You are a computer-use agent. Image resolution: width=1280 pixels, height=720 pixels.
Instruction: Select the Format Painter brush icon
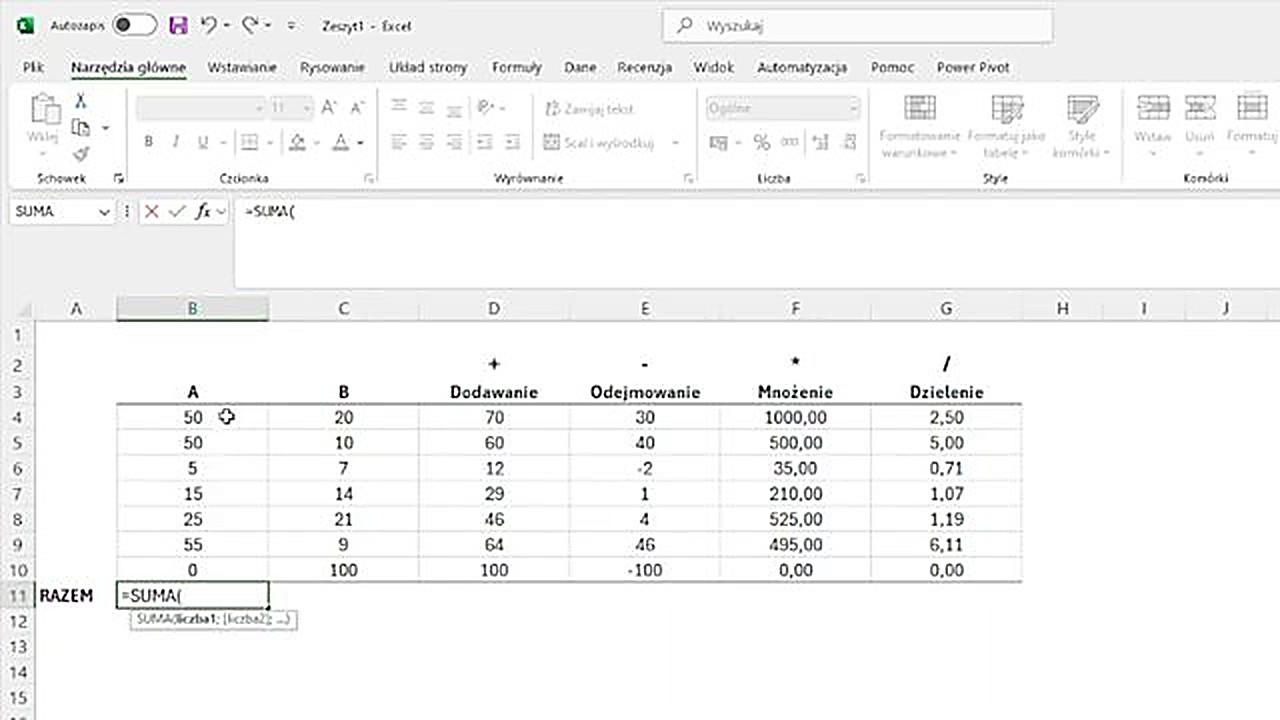click(x=81, y=153)
